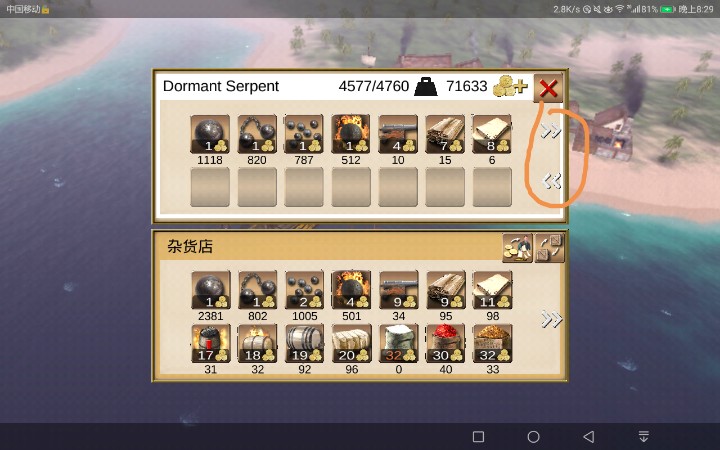
Task: Select ship's grapeshot item with 787 stock
Action: click(x=304, y=134)
